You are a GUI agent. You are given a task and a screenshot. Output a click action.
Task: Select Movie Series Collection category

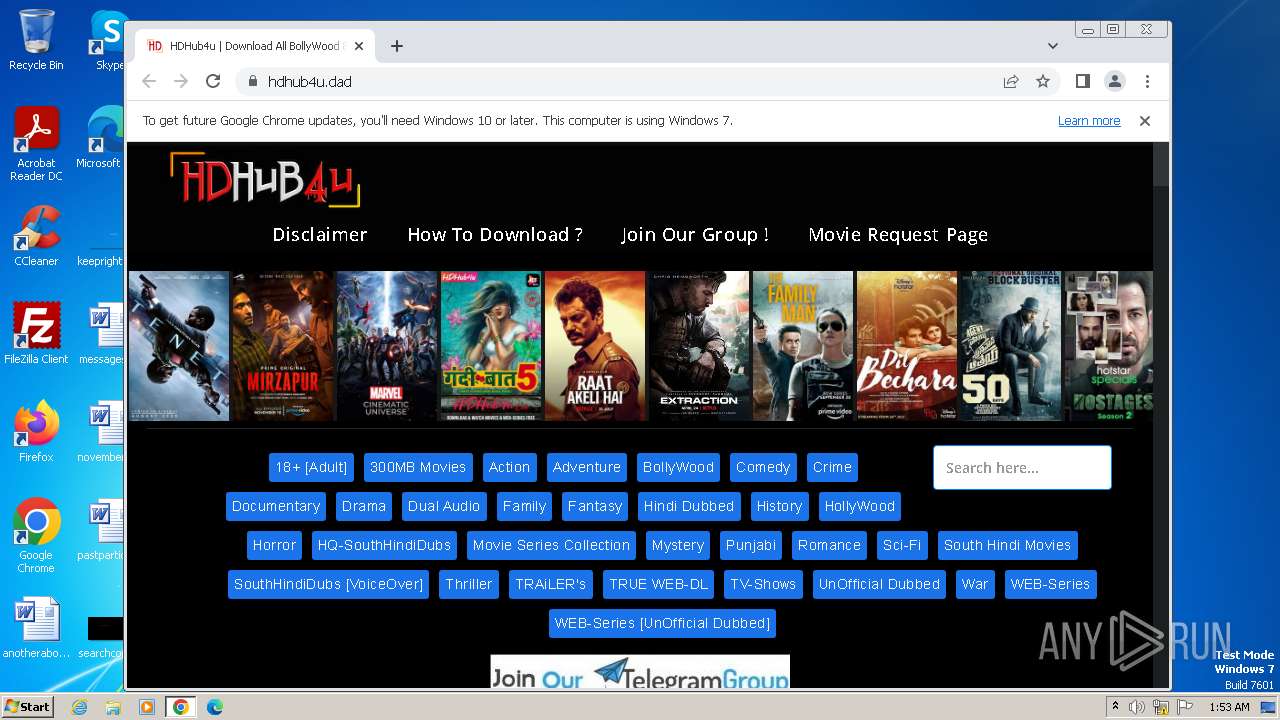551,545
